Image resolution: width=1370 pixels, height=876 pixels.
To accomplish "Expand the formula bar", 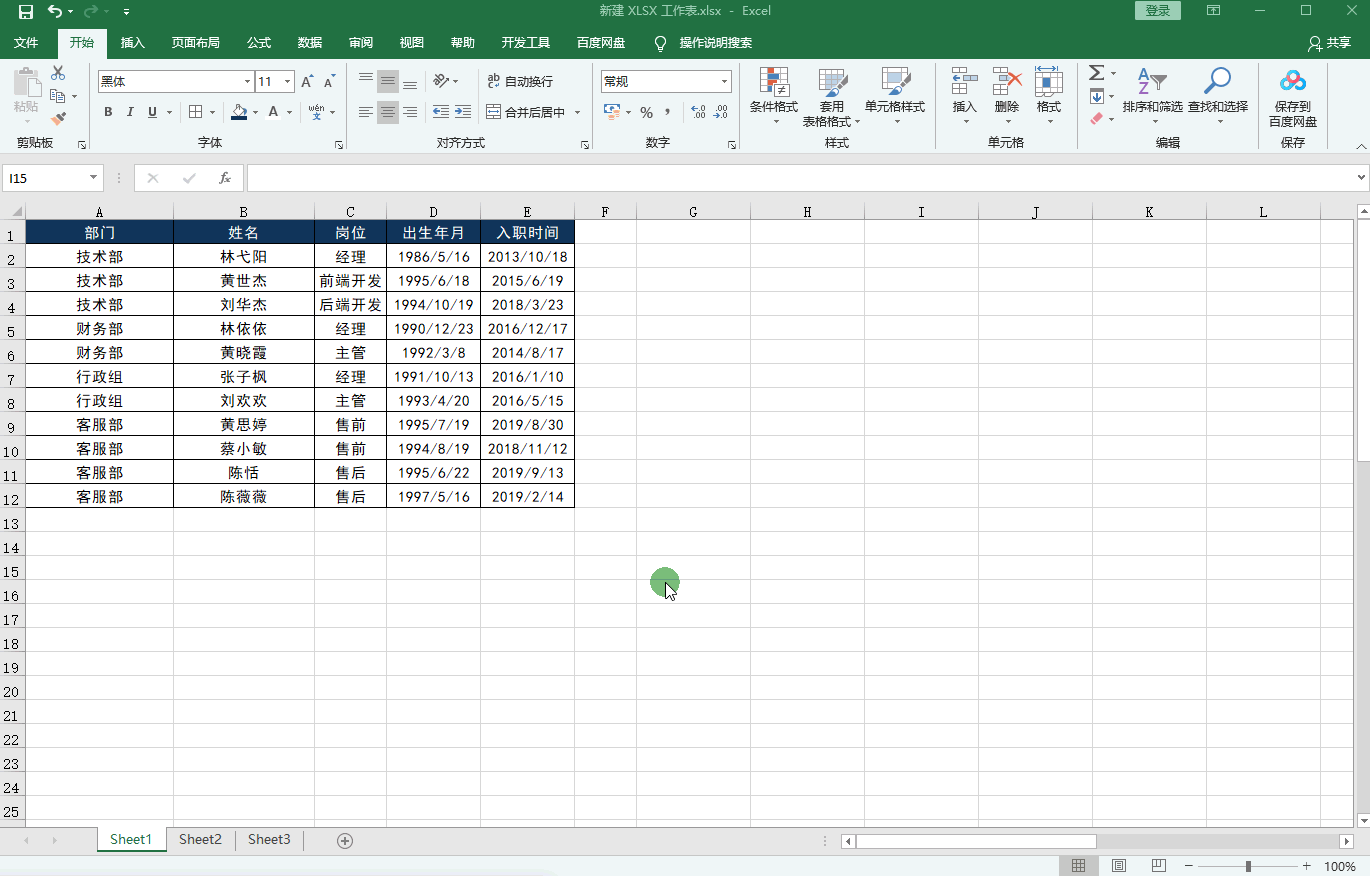I will [x=1360, y=178].
